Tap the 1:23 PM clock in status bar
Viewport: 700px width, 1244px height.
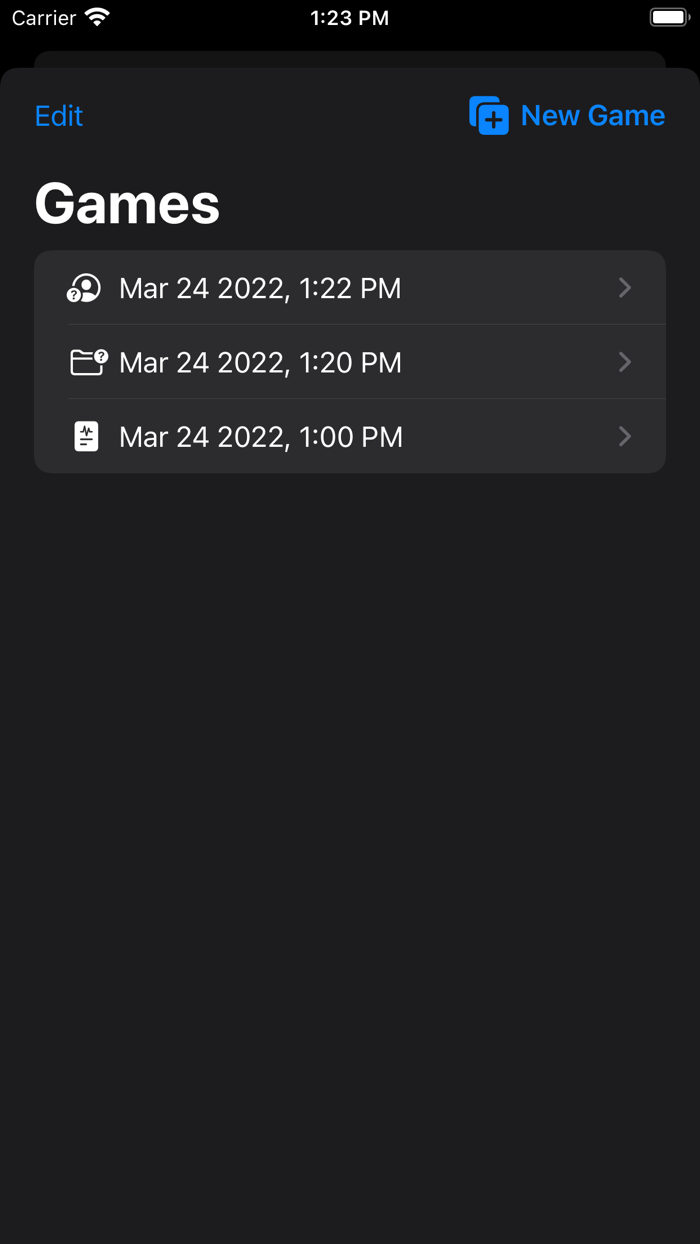(x=350, y=18)
